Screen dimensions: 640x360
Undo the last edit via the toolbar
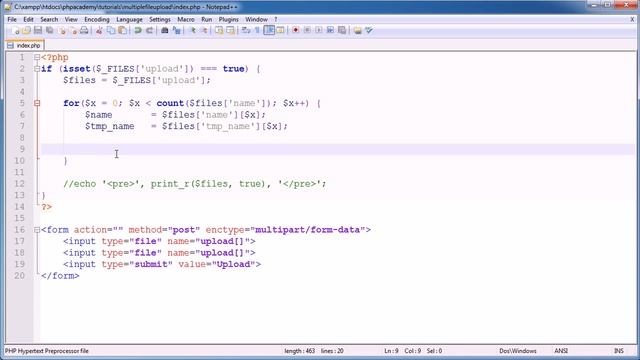[138, 30]
